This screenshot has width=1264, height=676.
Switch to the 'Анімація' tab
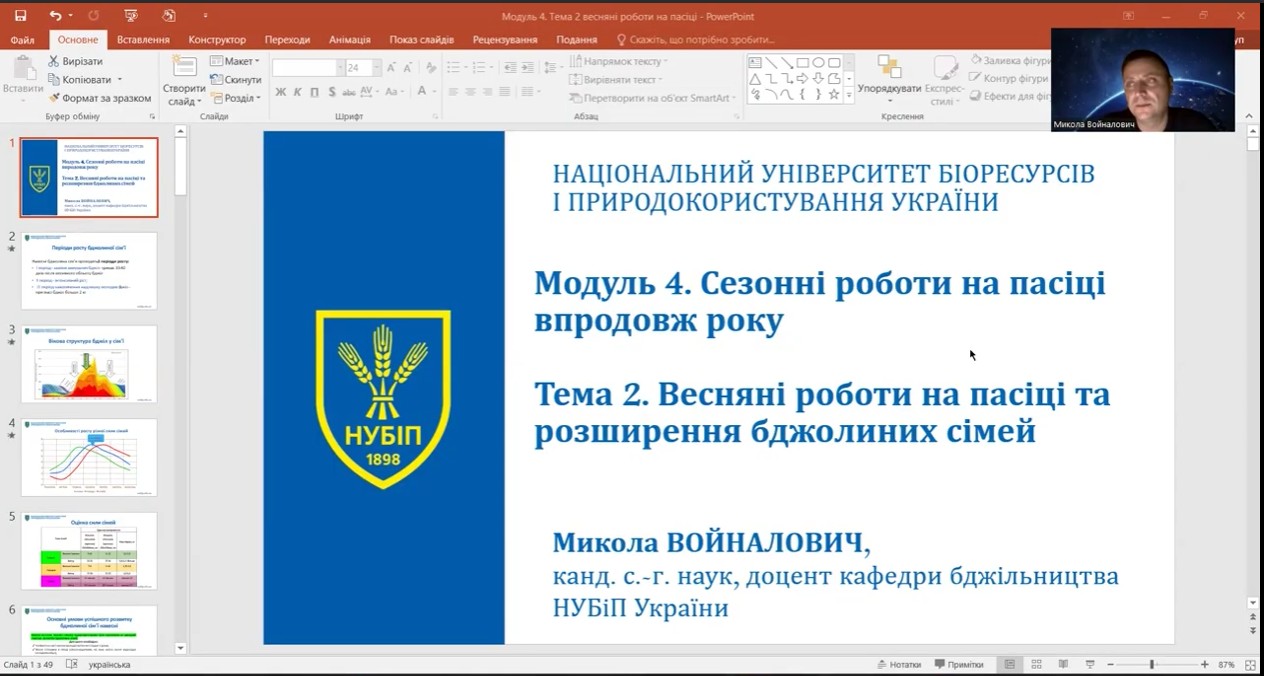(349, 40)
